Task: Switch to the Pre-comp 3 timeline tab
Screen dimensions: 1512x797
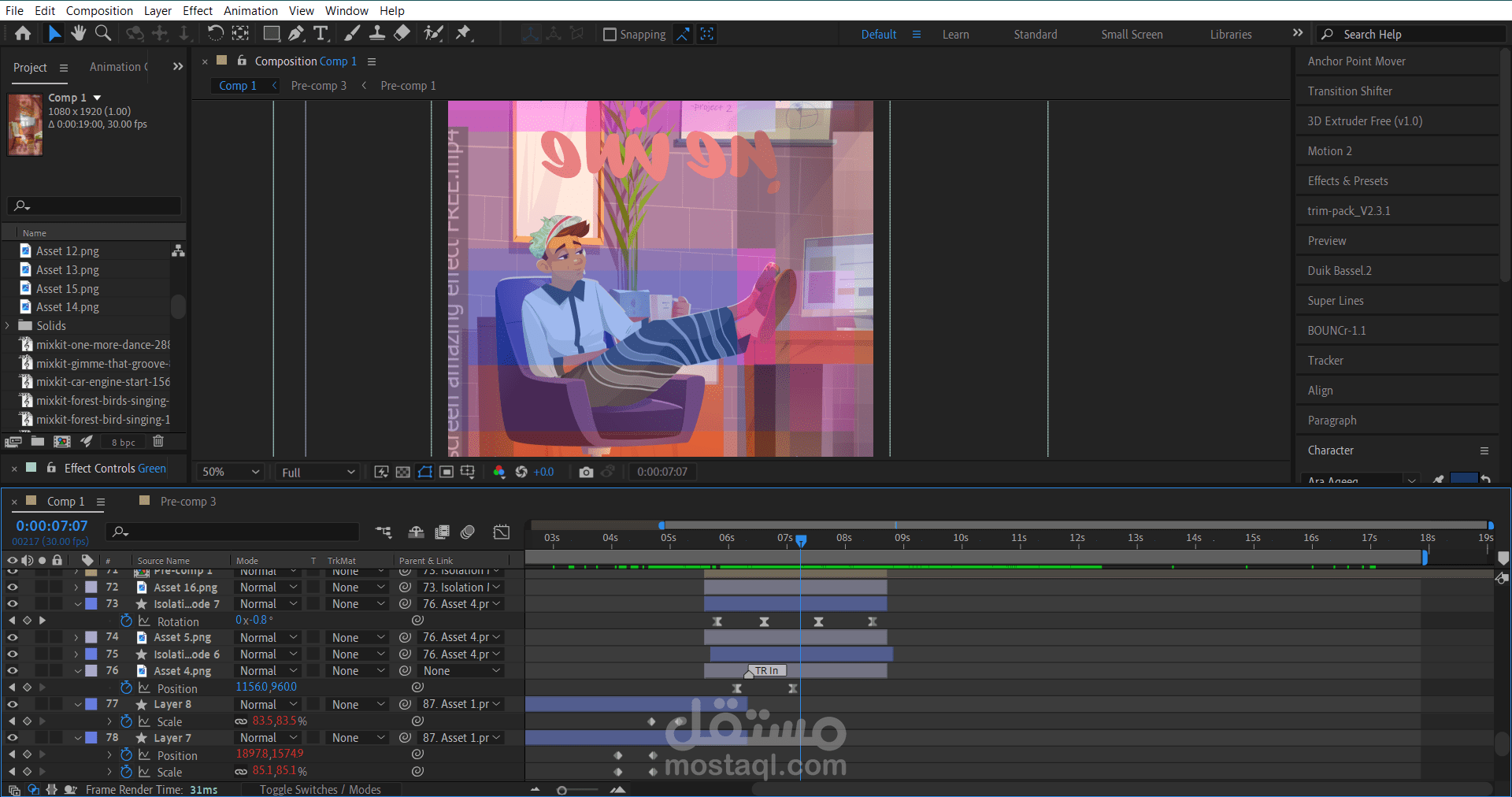Action: coord(187,502)
